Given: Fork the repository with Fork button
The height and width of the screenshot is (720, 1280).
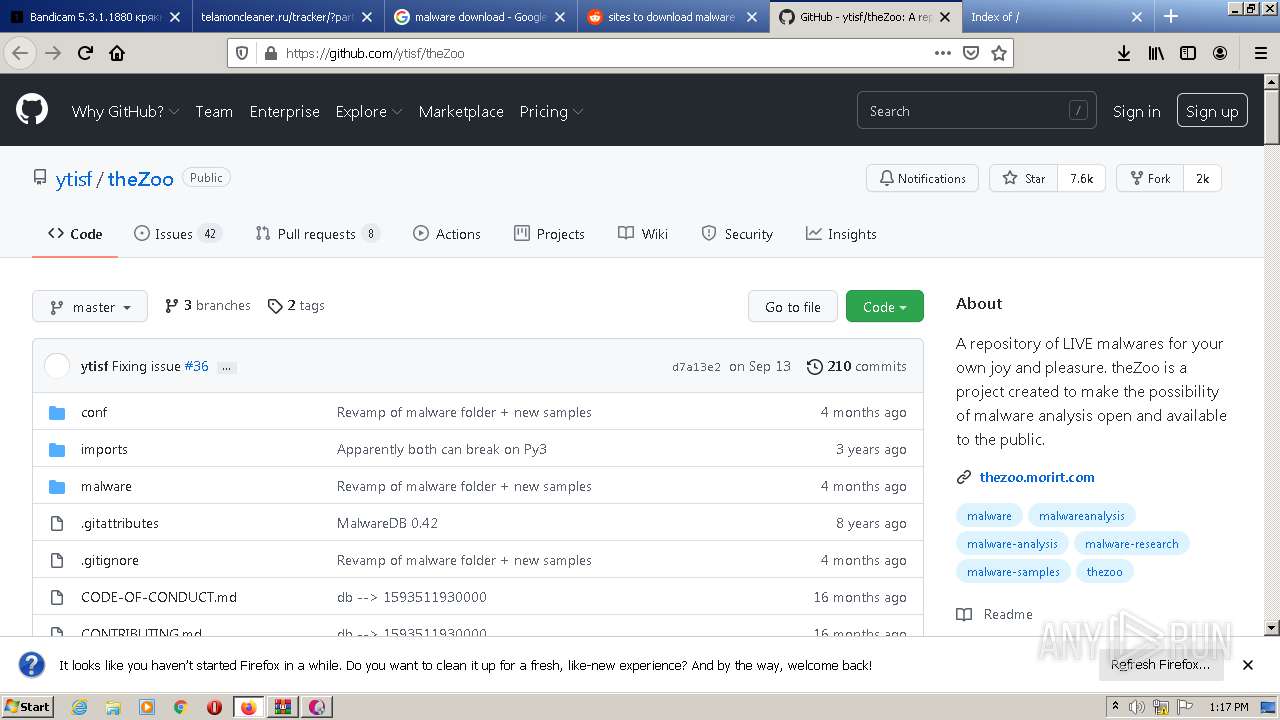Looking at the screenshot, I should (x=1150, y=178).
